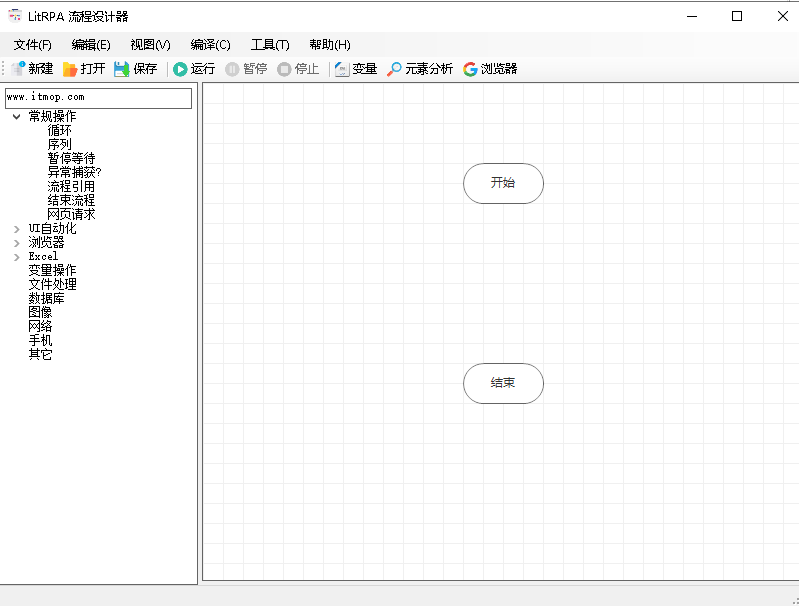
Task: Click the 新建 (New) toolbar icon
Action: point(18,69)
